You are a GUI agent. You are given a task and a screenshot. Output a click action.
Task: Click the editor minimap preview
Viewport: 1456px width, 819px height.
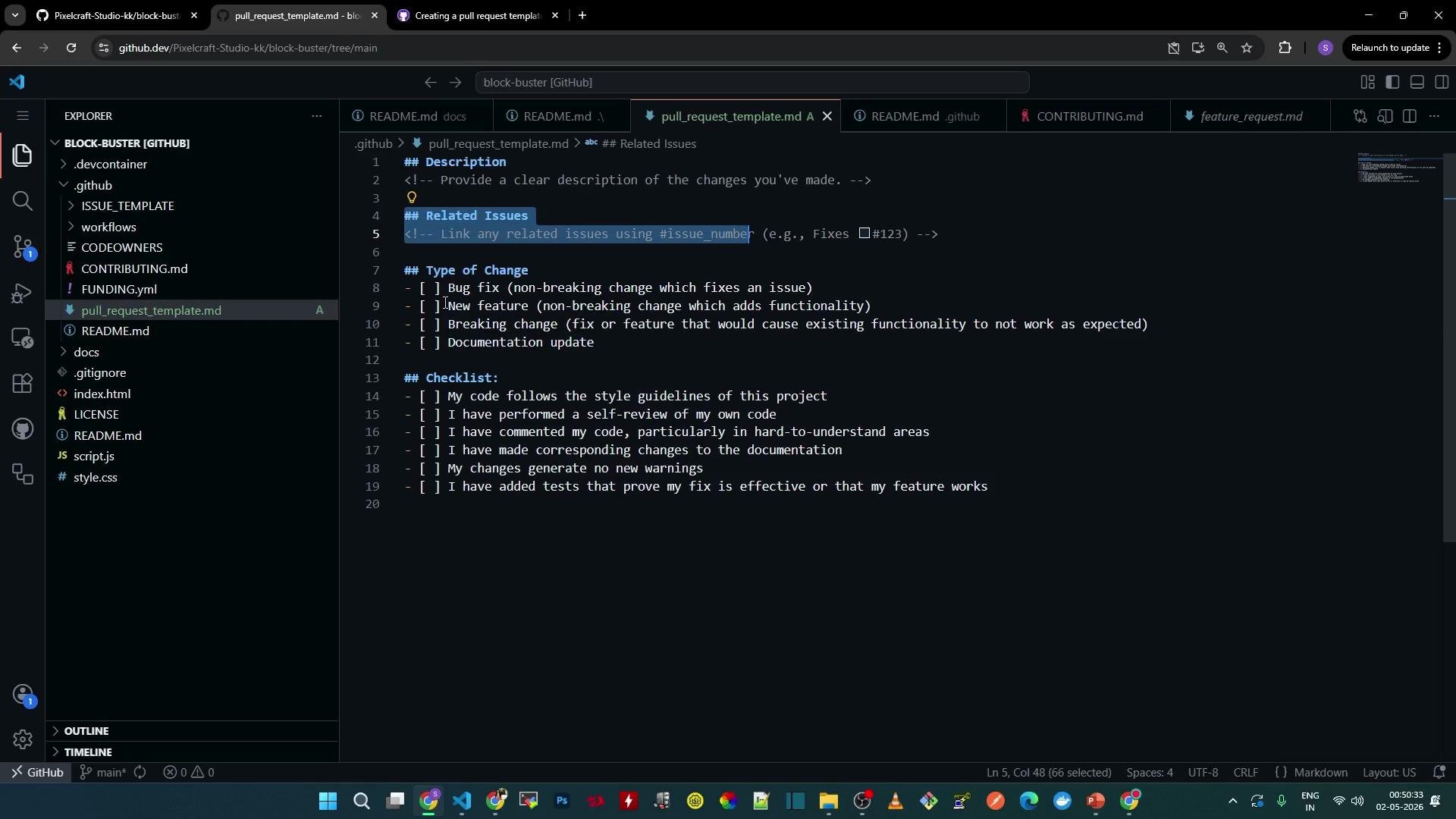pyautogui.click(x=1398, y=168)
